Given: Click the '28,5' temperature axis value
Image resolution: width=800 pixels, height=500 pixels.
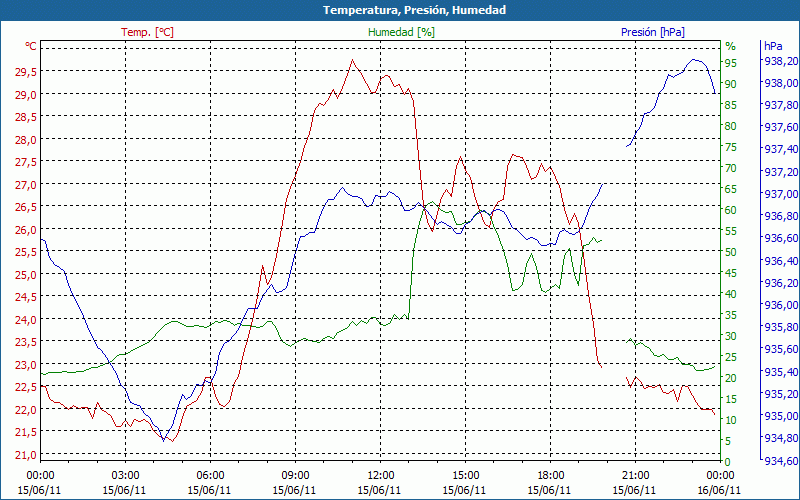Looking at the screenshot, I should [x=26, y=117].
